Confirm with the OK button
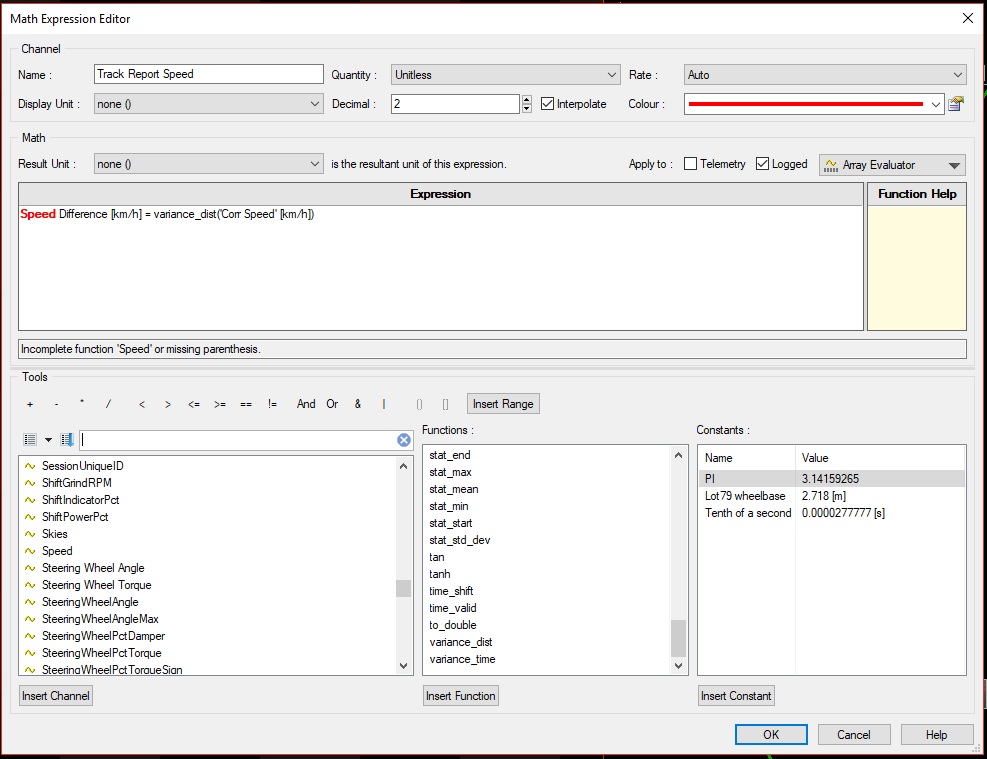This screenshot has height=759, width=987. [x=771, y=734]
